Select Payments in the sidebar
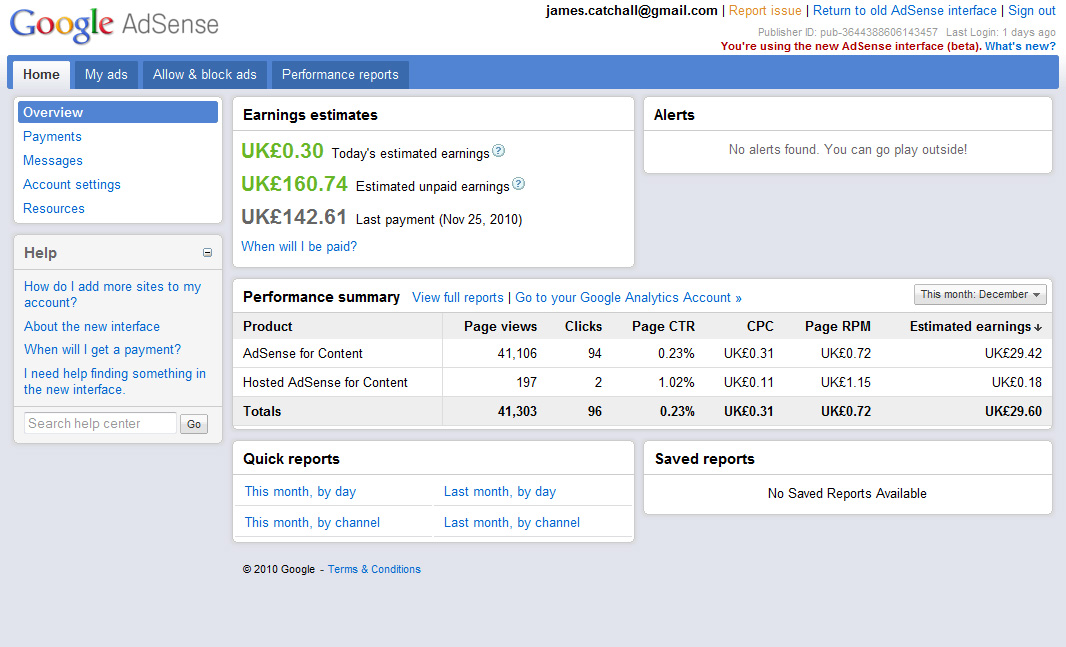 [x=52, y=136]
